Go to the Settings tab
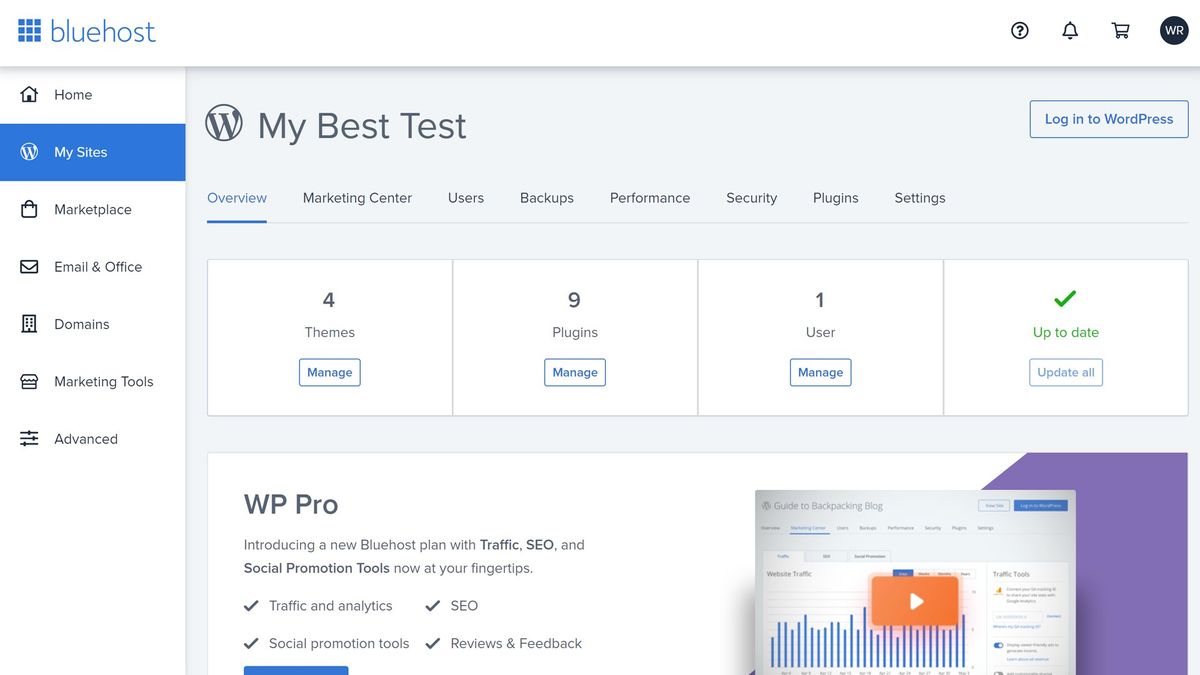Viewport: 1200px width, 675px height. pos(920,198)
